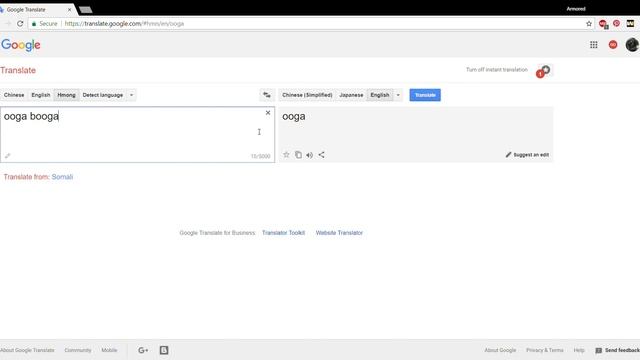Bookmark this page with the star icon
640x360 pixels.
click(x=589, y=24)
